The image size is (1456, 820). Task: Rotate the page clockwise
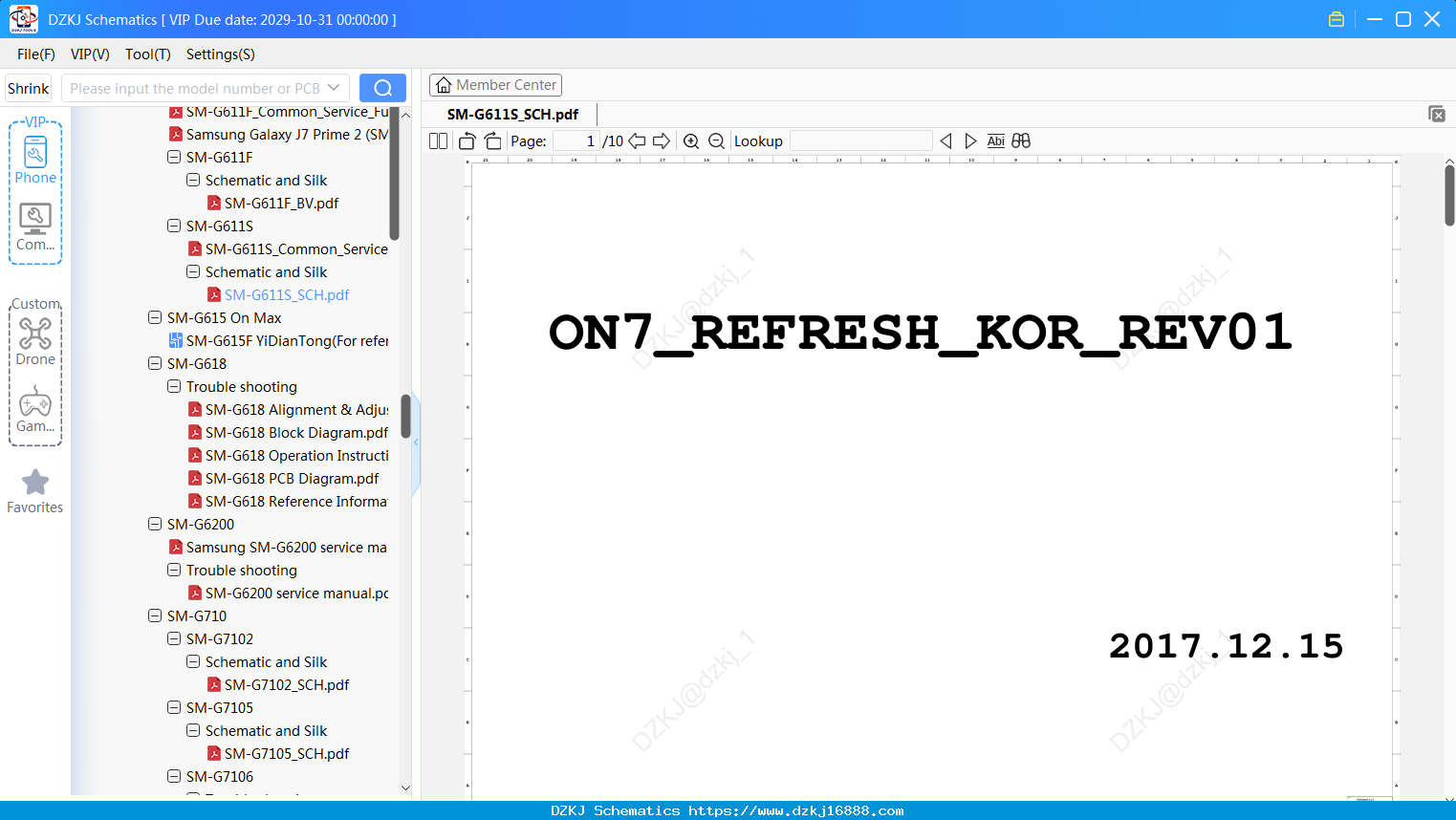(x=492, y=141)
